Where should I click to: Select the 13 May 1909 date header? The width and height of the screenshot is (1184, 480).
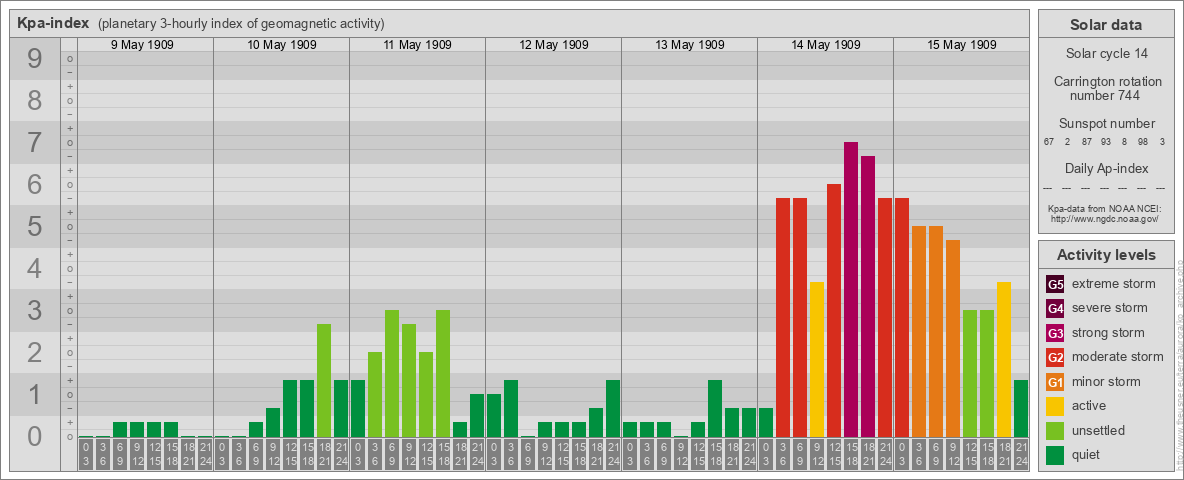click(689, 45)
